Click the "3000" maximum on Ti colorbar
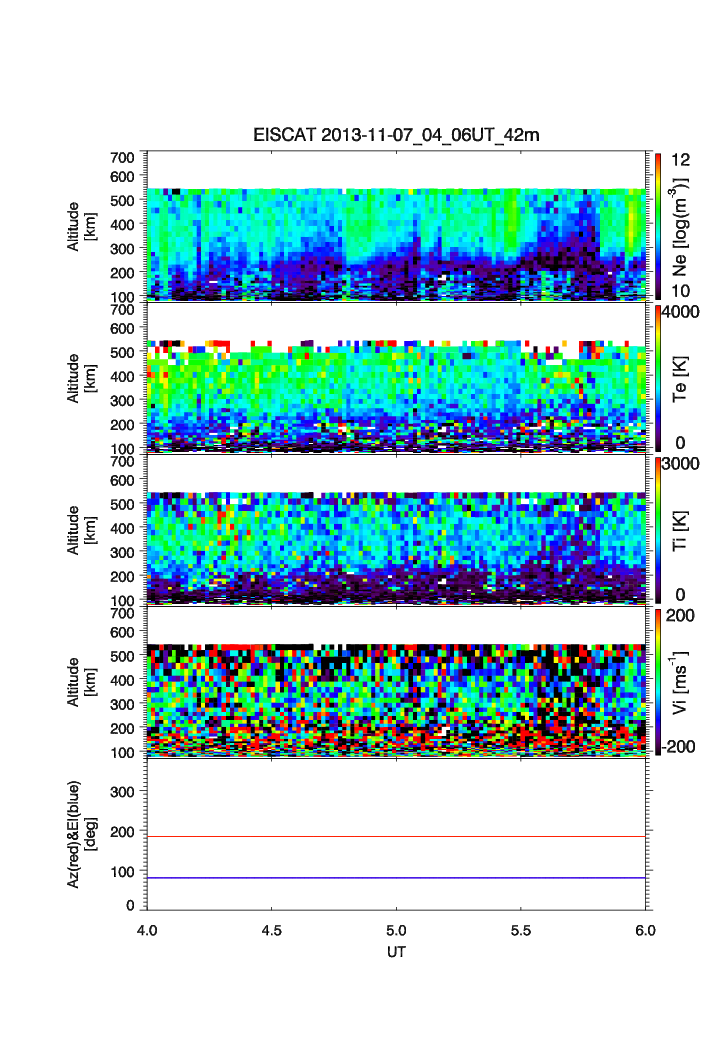This screenshot has width=708, height=1062. [x=681, y=464]
